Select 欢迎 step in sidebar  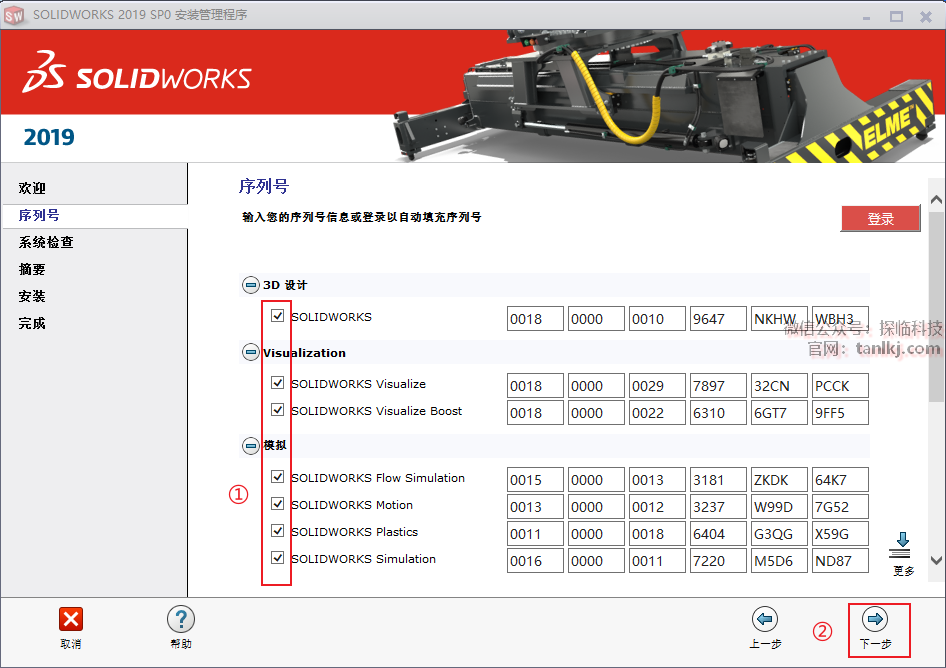coord(32,188)
